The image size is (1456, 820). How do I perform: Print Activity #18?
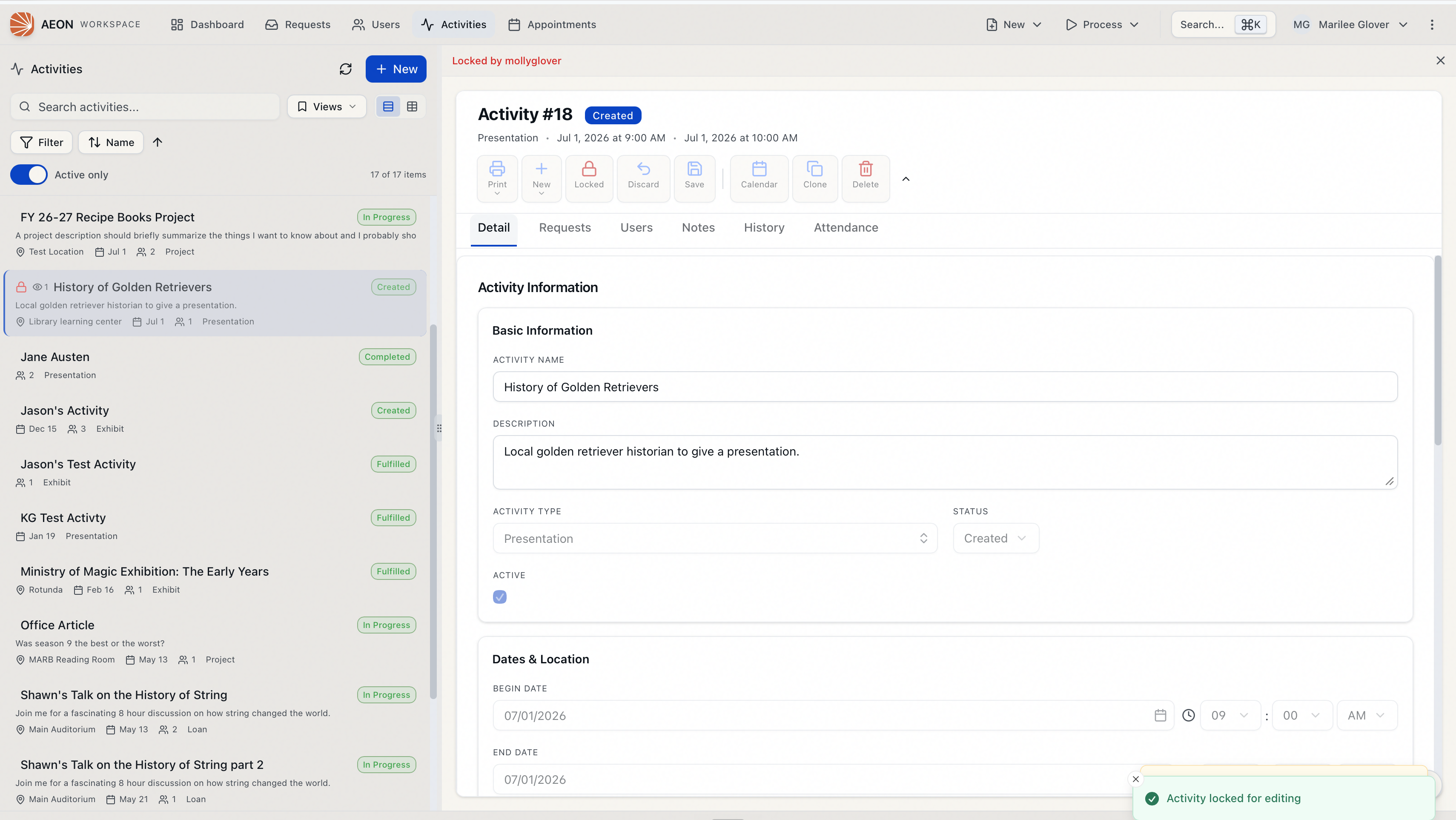pos(497,178)
